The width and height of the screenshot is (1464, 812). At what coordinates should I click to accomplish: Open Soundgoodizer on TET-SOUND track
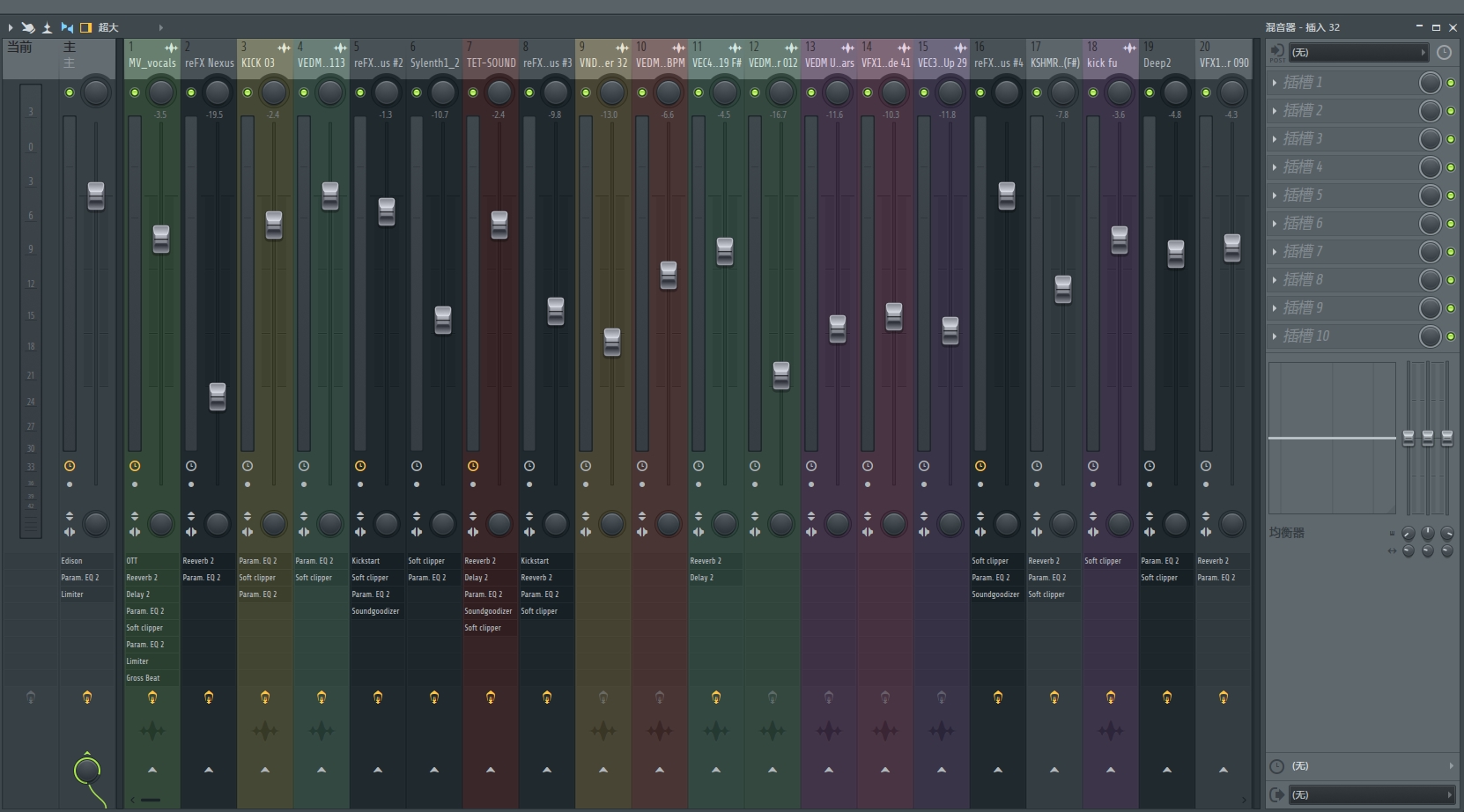[491, 611]
